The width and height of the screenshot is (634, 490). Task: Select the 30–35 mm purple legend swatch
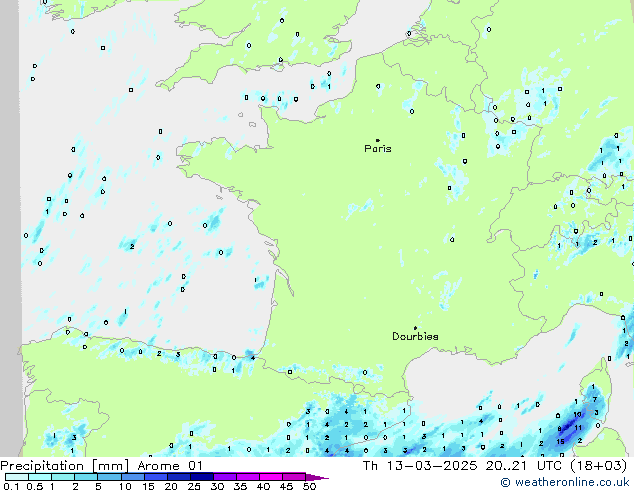(x=225, y=477)
